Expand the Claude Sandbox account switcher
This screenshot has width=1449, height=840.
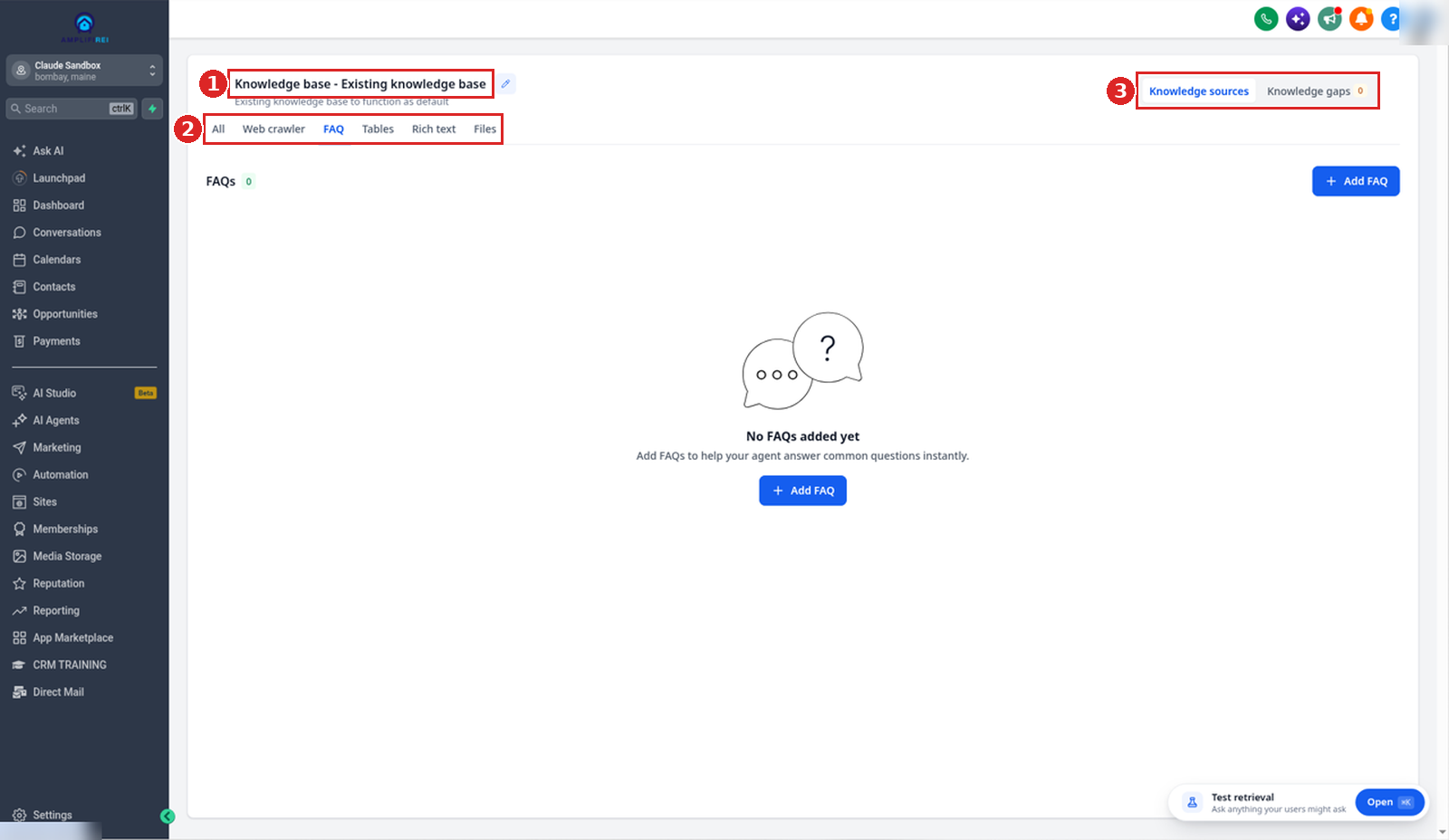[84, 71]
